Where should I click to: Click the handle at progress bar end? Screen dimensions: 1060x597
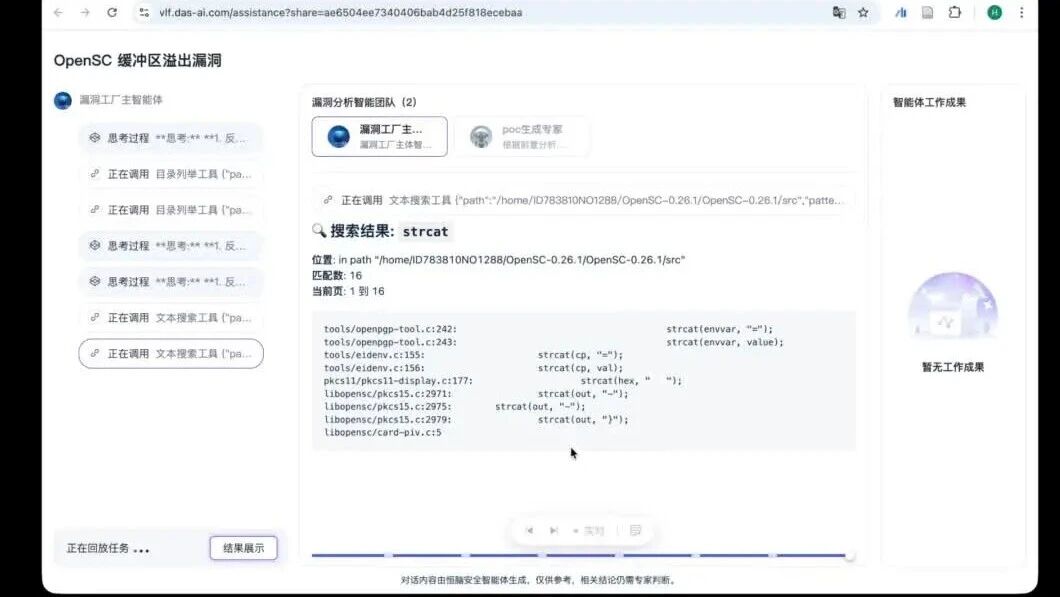pyautogui.click(x=850, y=555)
